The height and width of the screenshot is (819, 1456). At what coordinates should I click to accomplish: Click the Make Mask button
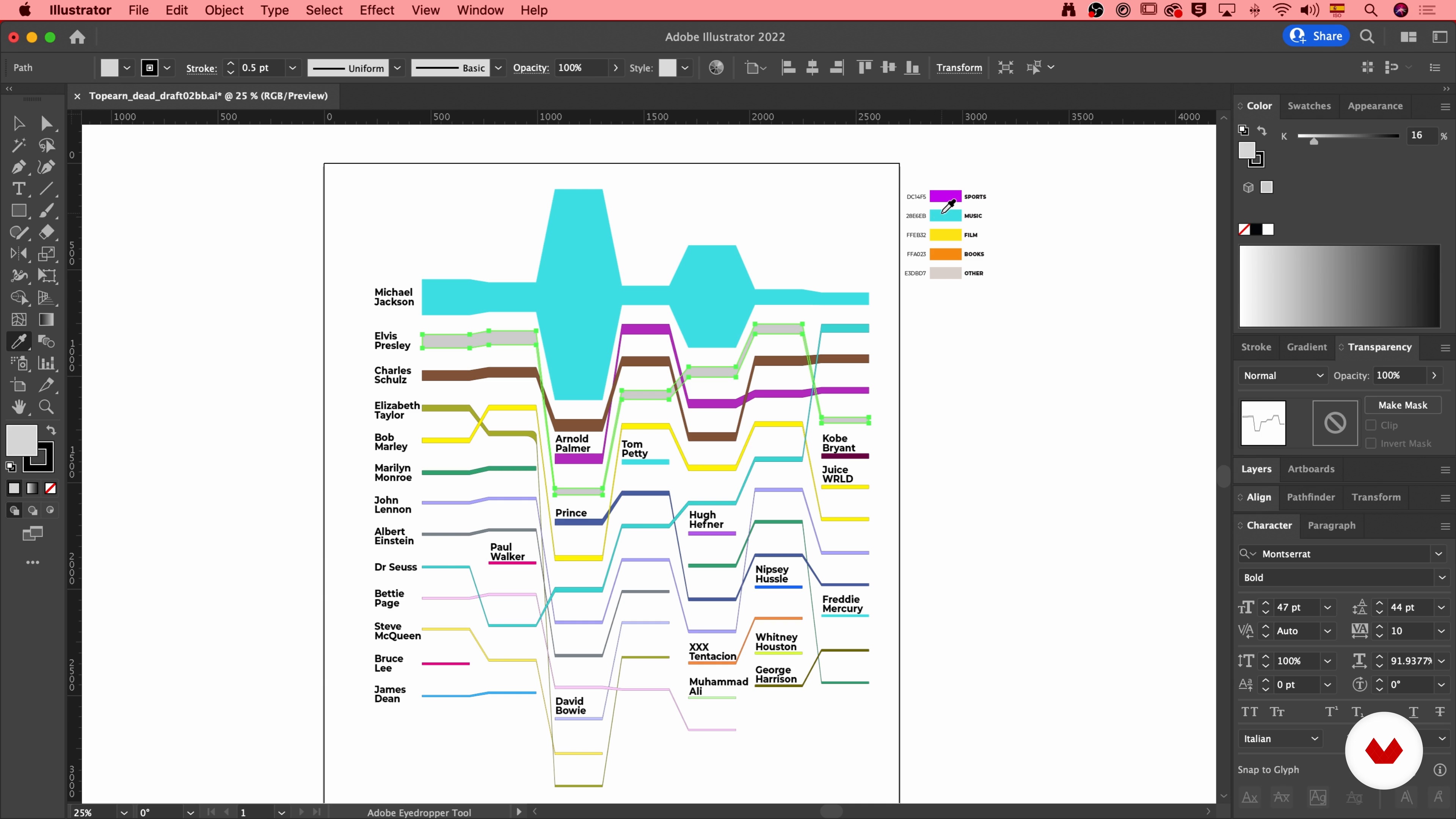pyautogui.click(x=1402, y=405)
